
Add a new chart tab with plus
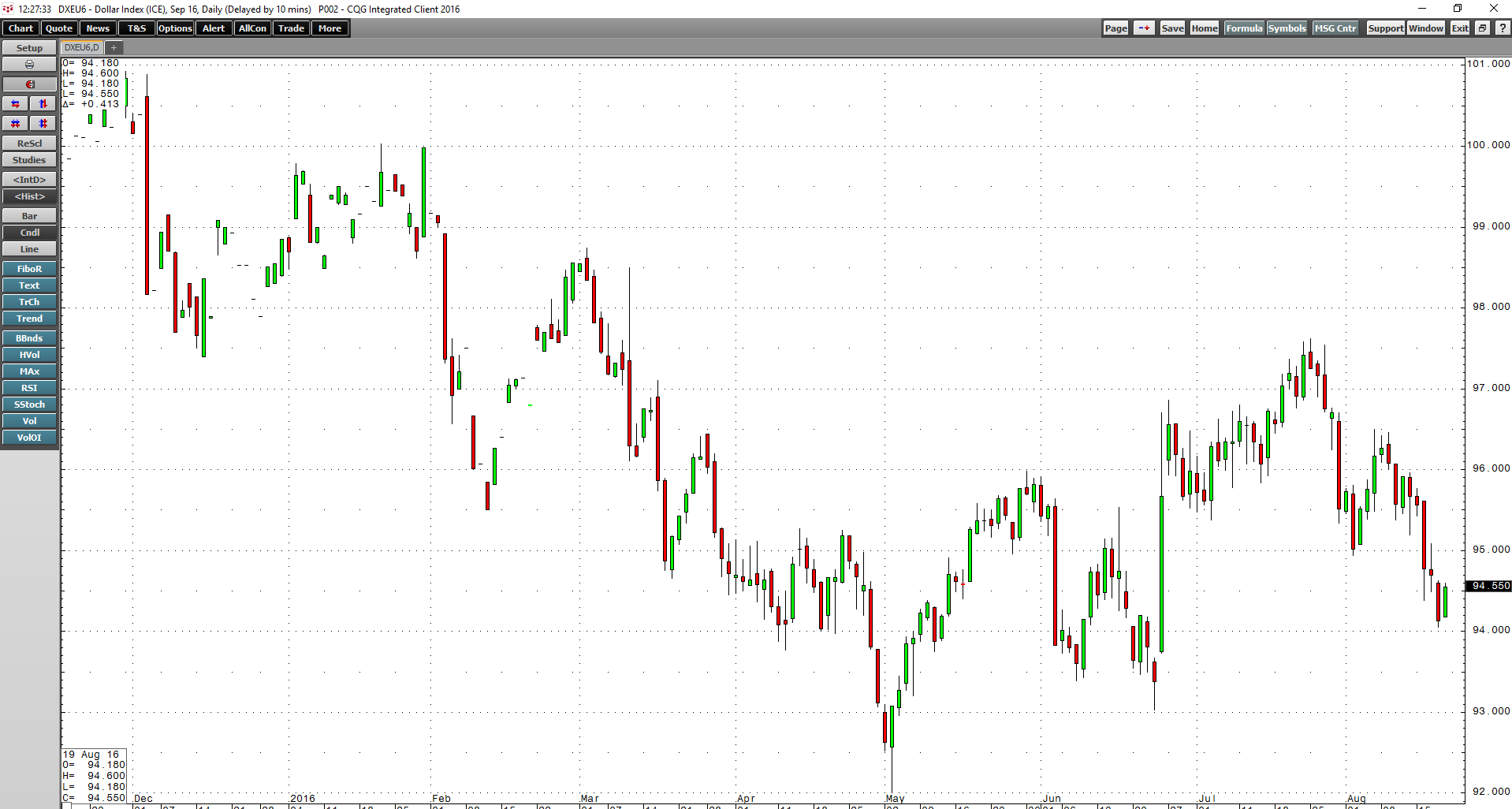click(114, 47)
